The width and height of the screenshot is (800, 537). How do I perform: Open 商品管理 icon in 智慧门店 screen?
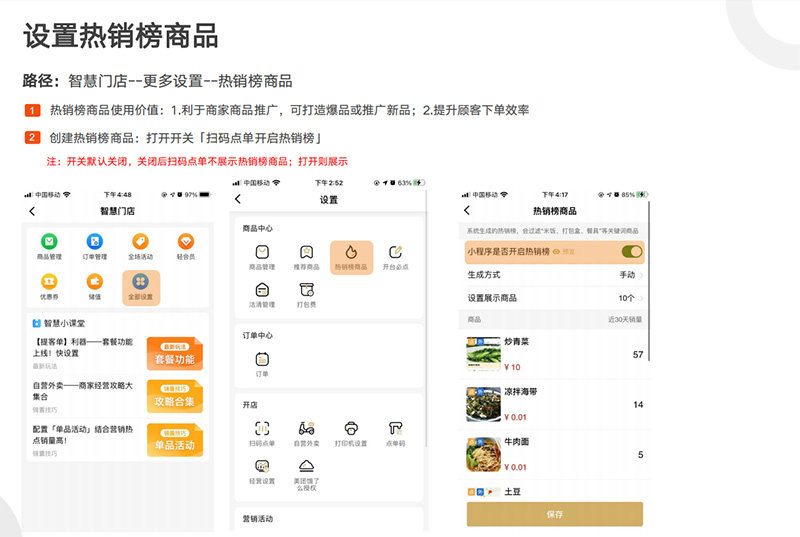49,241
